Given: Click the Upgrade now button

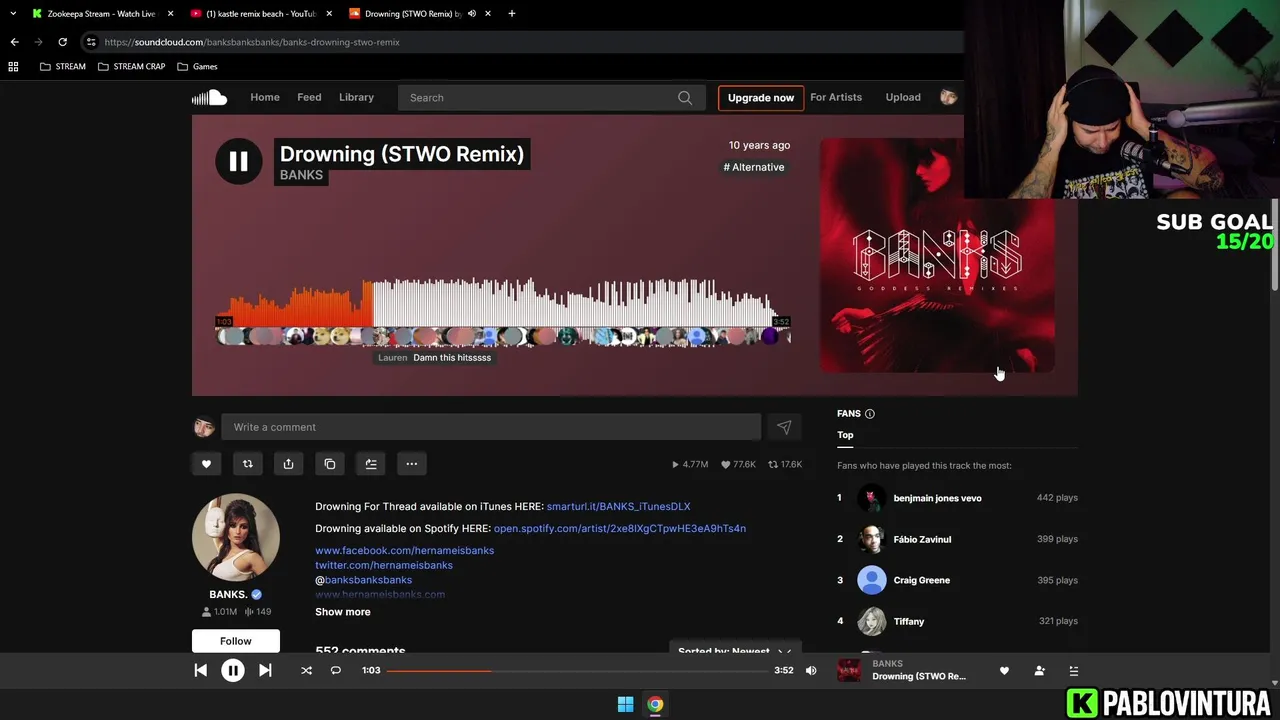Looking at the screenshot, I should tap(761, 97).
